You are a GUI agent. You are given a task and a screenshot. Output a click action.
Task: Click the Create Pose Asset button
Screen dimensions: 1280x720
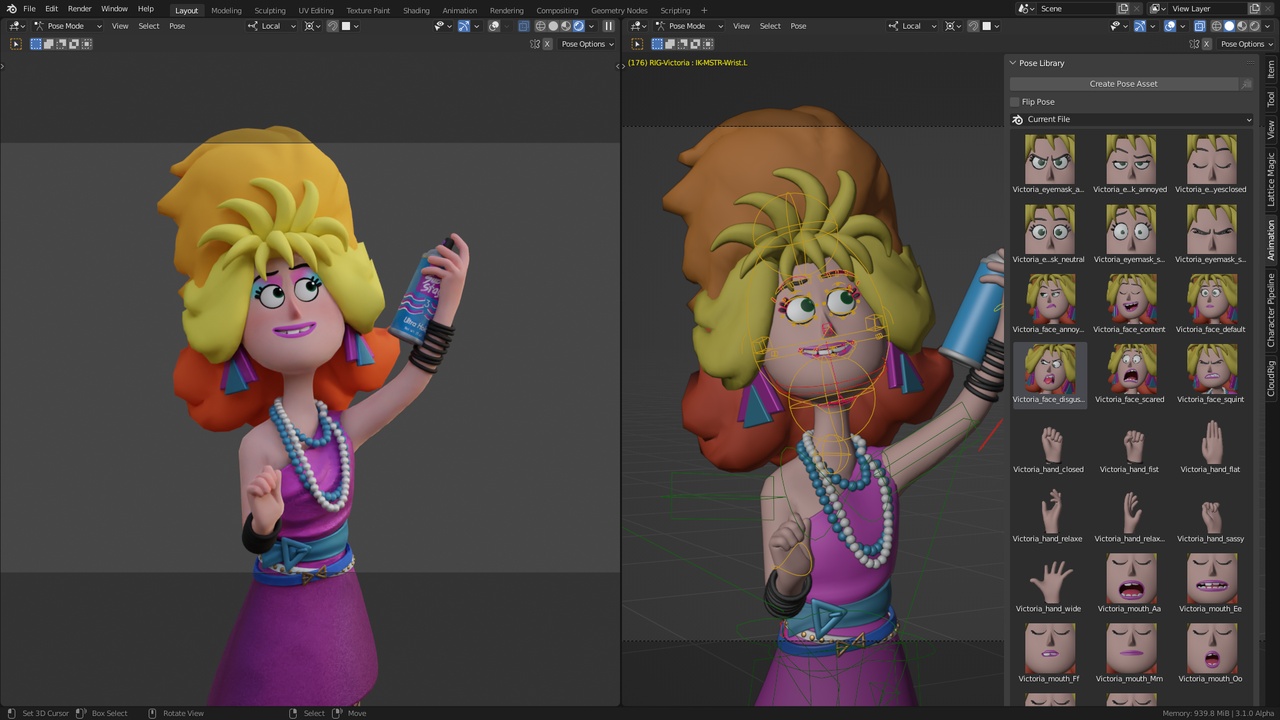(1123, 83)
